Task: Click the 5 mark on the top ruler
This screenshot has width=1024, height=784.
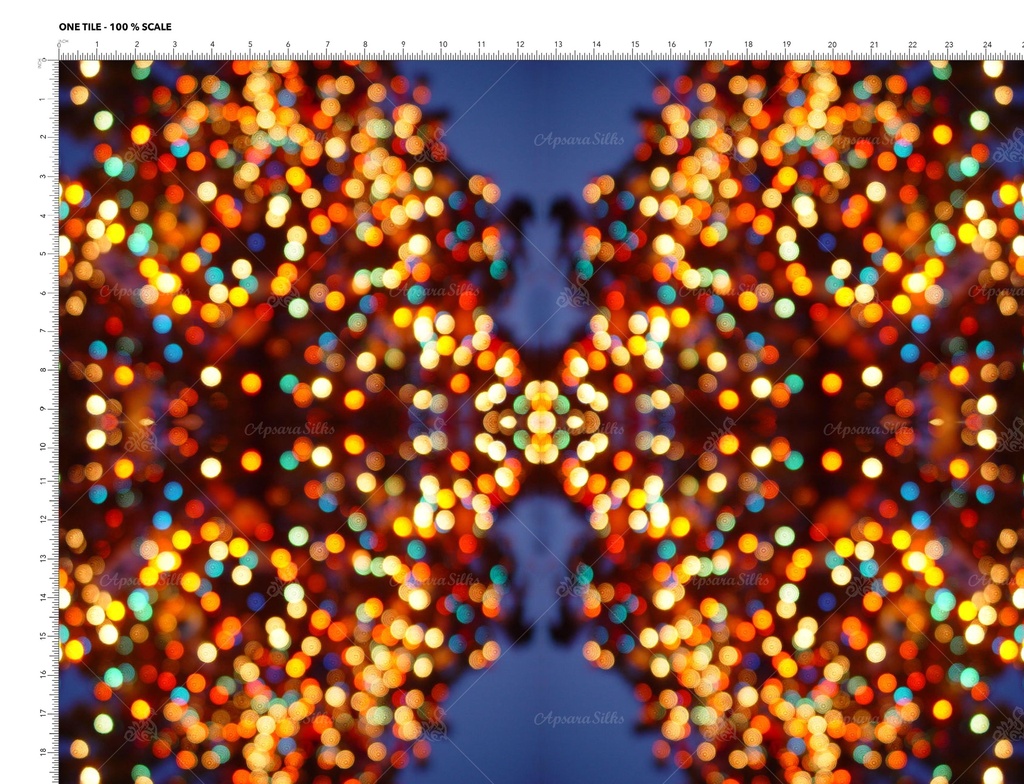Action: (250, 46)
